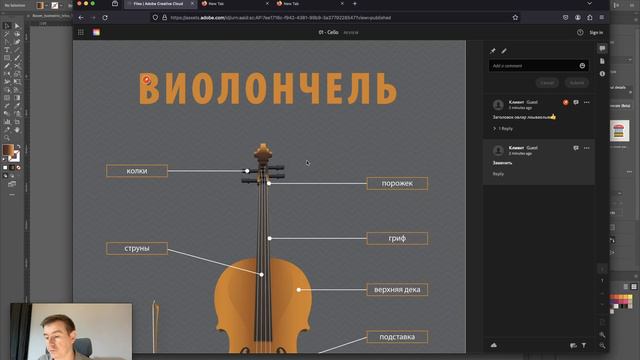This screenshot has height=360, width=640.
Task: Open the browser account icon
Action: pyautogui.click(x=578, y=18)
